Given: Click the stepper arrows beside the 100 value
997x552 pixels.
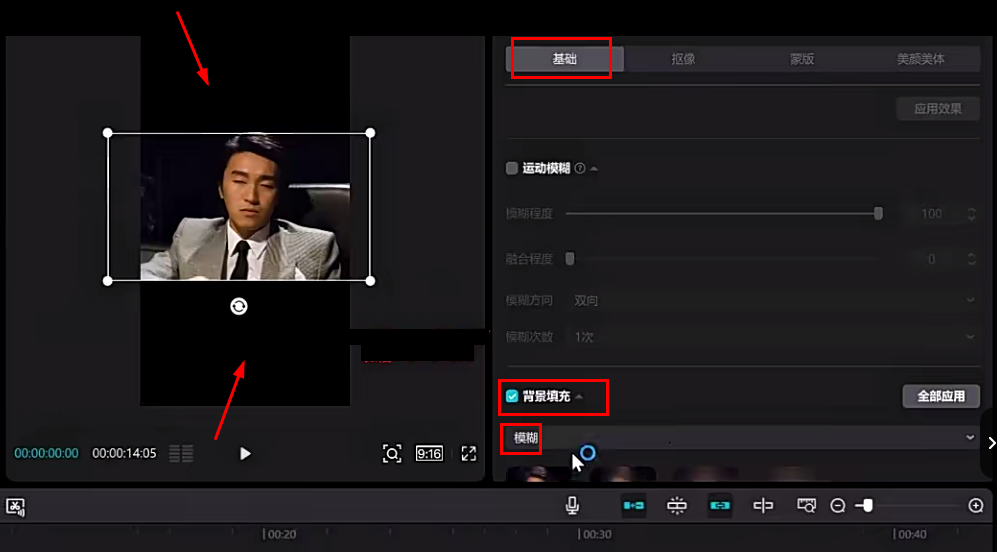Looking at the screenshot, I should click(971, 214).
